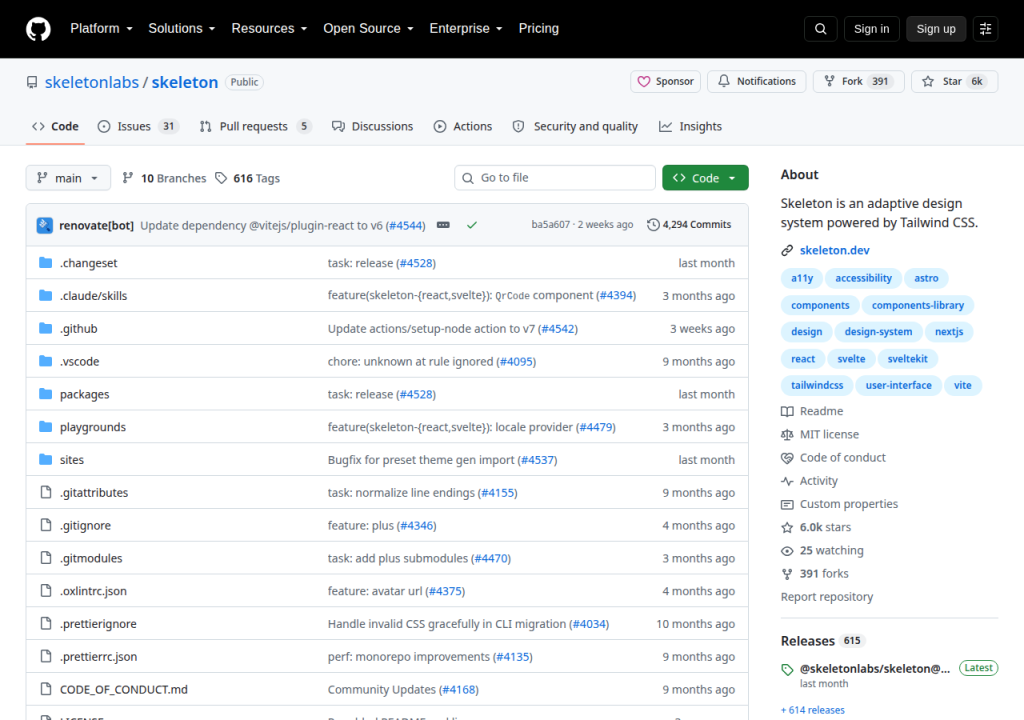Open the Releases 615 heading link

pos(822,641)
